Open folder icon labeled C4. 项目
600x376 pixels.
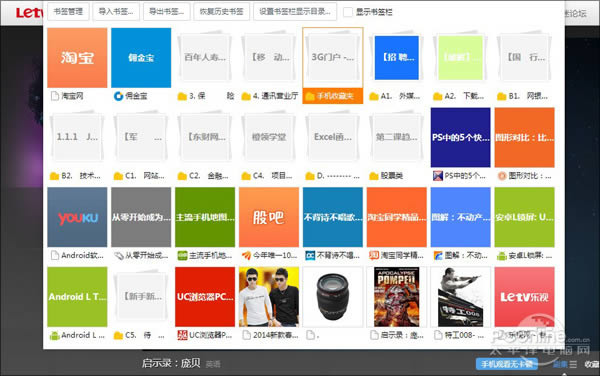tap(246, 176)
